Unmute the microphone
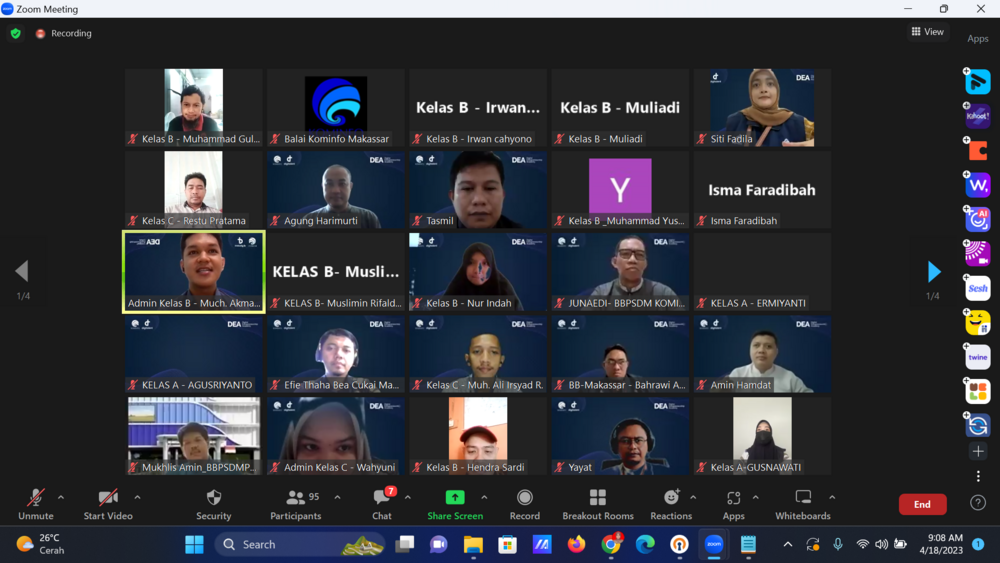The height and width of the screenshot is (563, 1000). click(36, 503)
